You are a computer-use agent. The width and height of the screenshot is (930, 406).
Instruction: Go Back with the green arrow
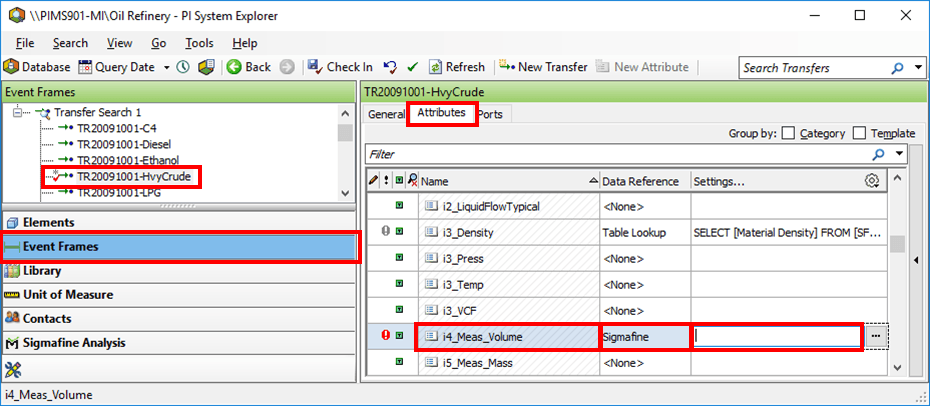(x=249, y=67)
